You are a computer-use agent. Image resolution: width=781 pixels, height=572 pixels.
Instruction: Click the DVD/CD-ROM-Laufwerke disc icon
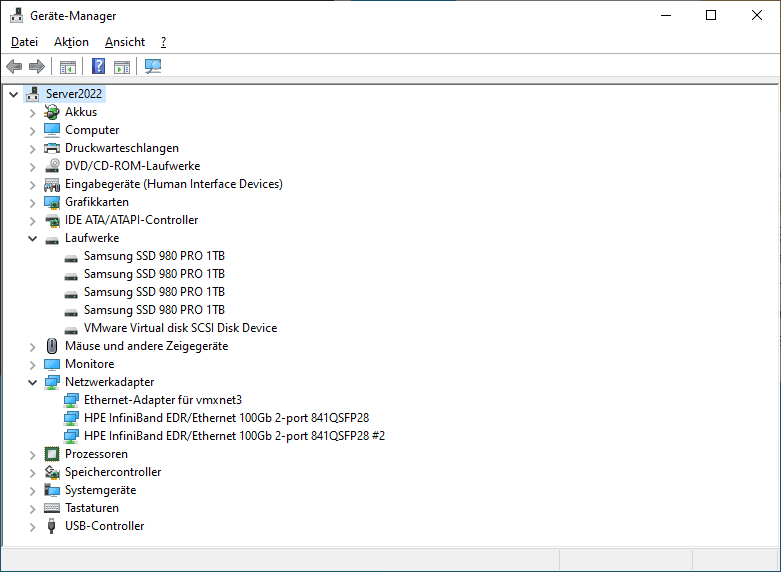[x=52, y=166]
